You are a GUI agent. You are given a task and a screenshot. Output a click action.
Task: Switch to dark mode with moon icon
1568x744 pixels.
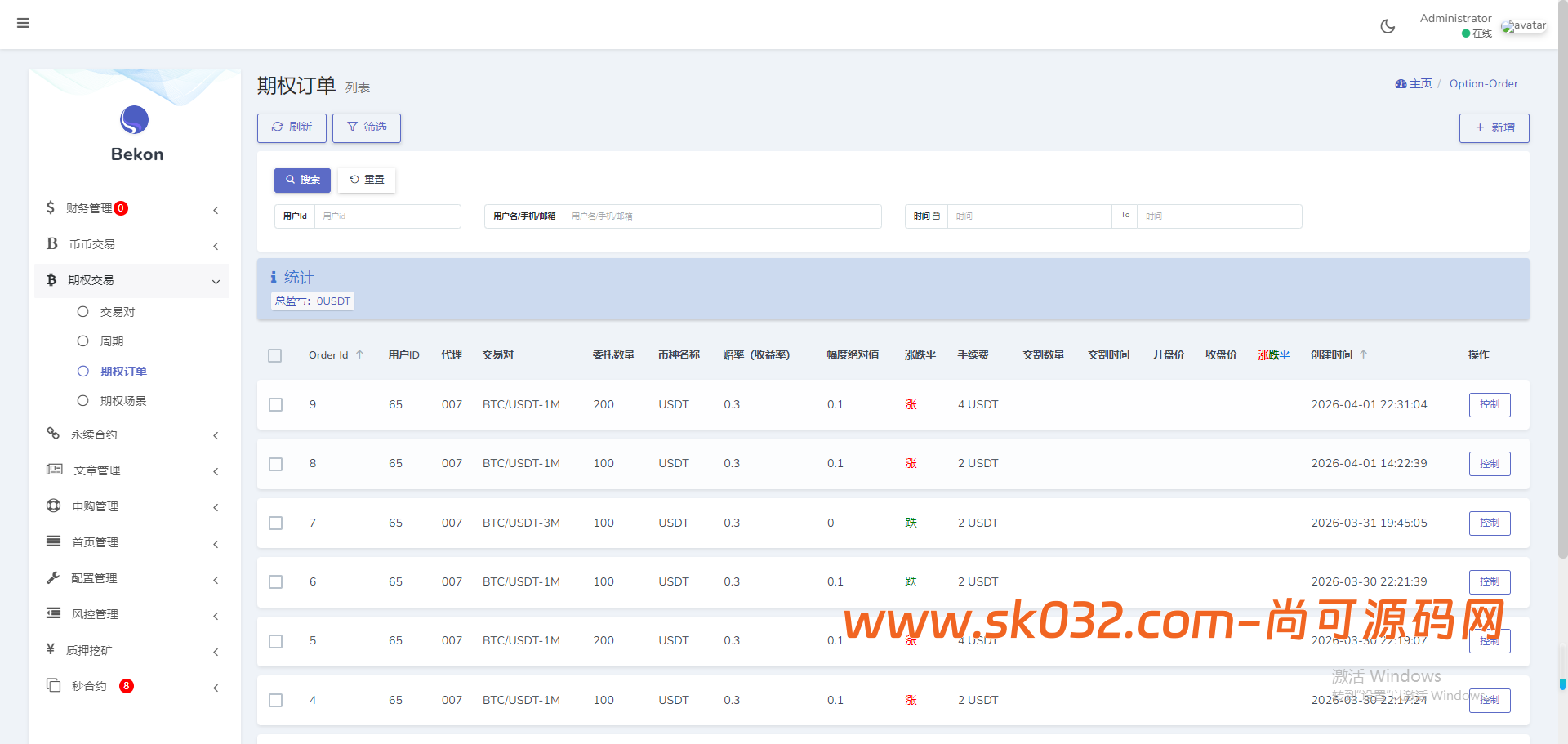click(x=1388, y=26)
